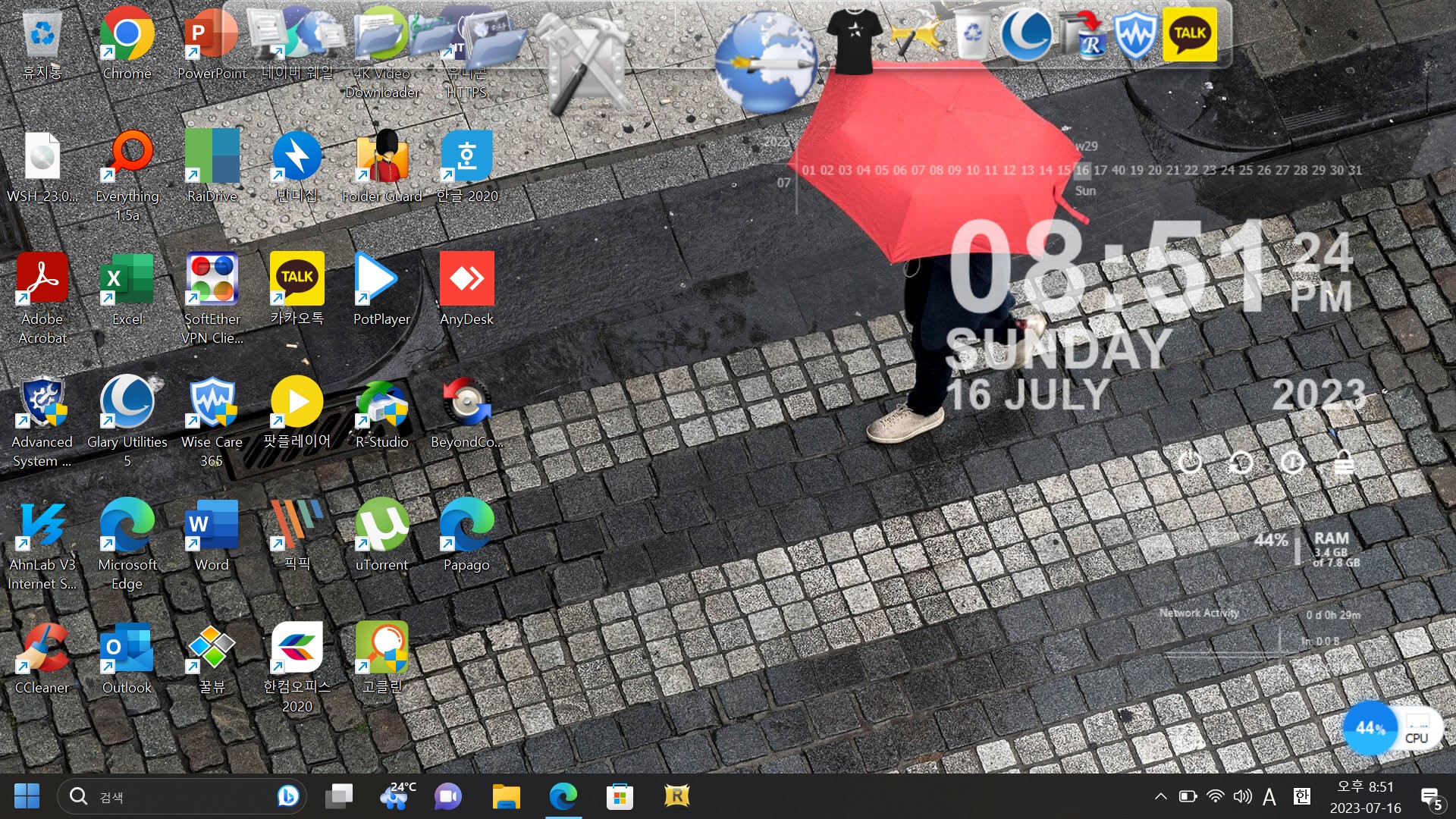Launch Outlook from the desktop
Image resolution: width=1456 pixels, height=819 pixels.
click(127, 658)
